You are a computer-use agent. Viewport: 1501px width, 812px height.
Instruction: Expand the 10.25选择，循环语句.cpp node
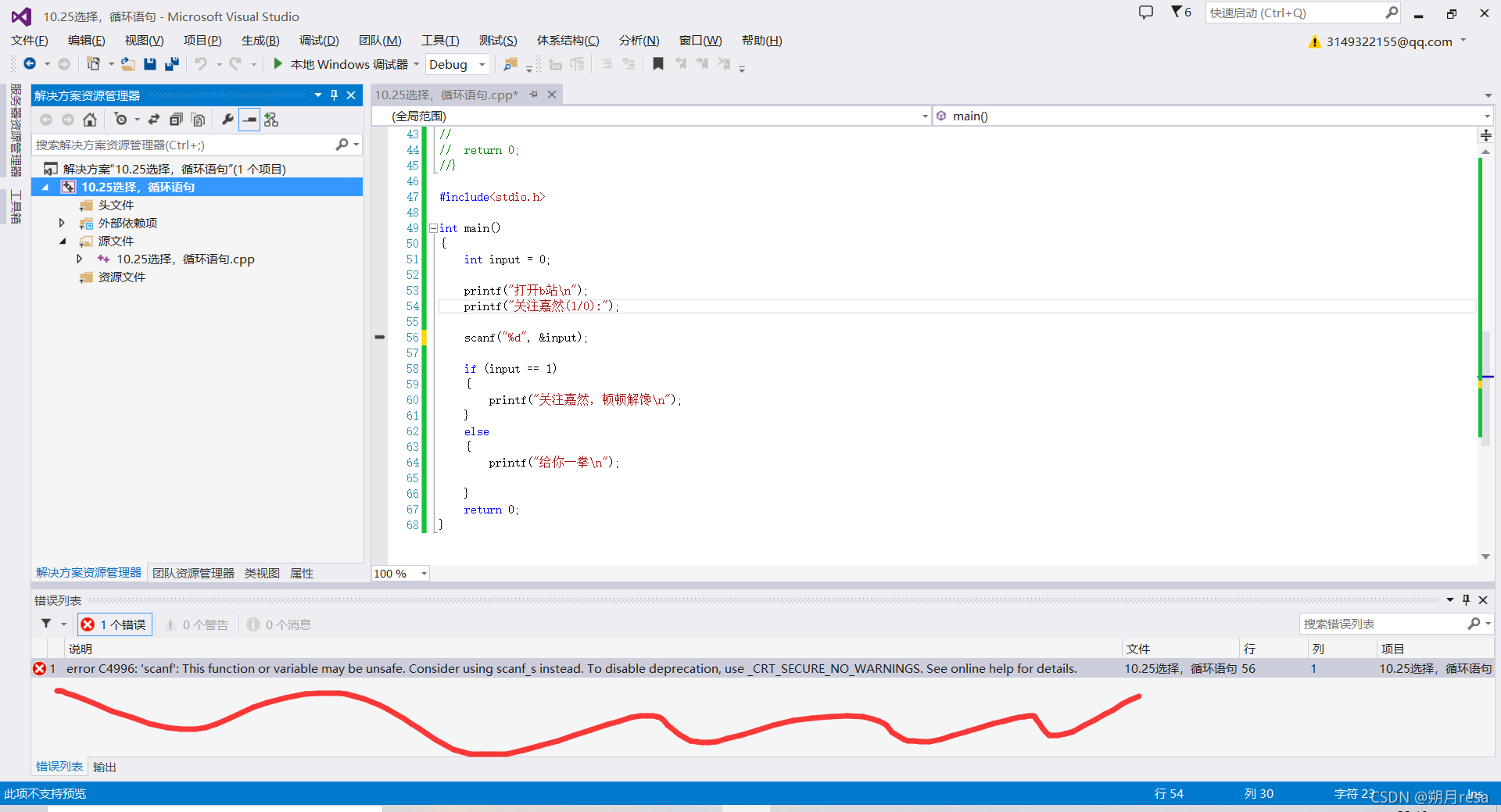[79, 259]
